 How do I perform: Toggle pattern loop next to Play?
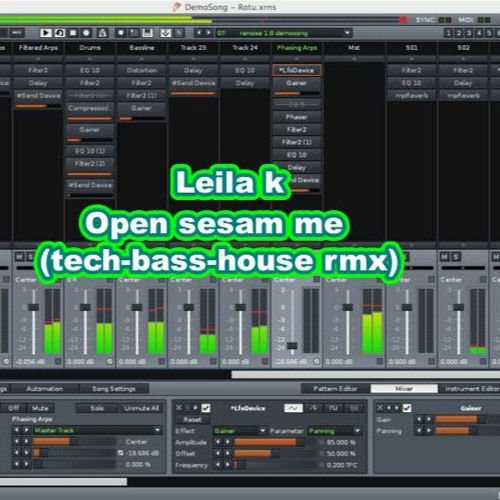tap(60, 33)
